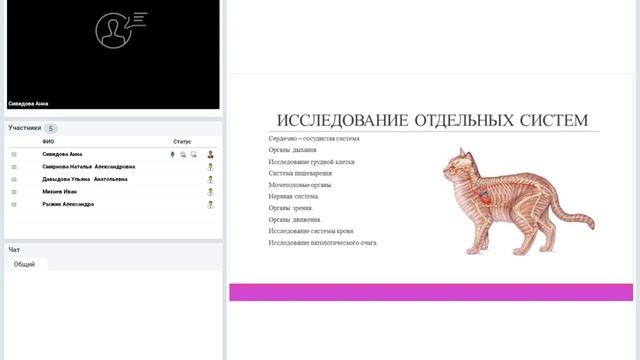Click the slide line Сердечно – сосудистая система
Screen dimensions: 640x360
click(314, 138)
